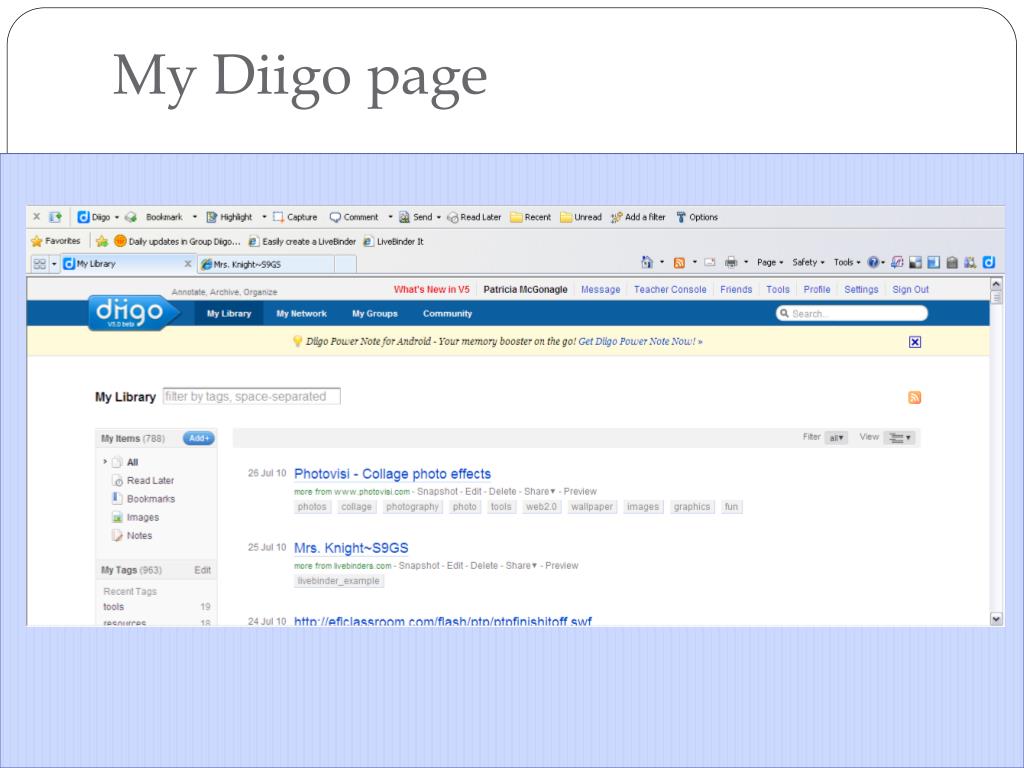1024x768 pixels.
Task: Click the page scrollbar down arrow
Action: point(996,618)
